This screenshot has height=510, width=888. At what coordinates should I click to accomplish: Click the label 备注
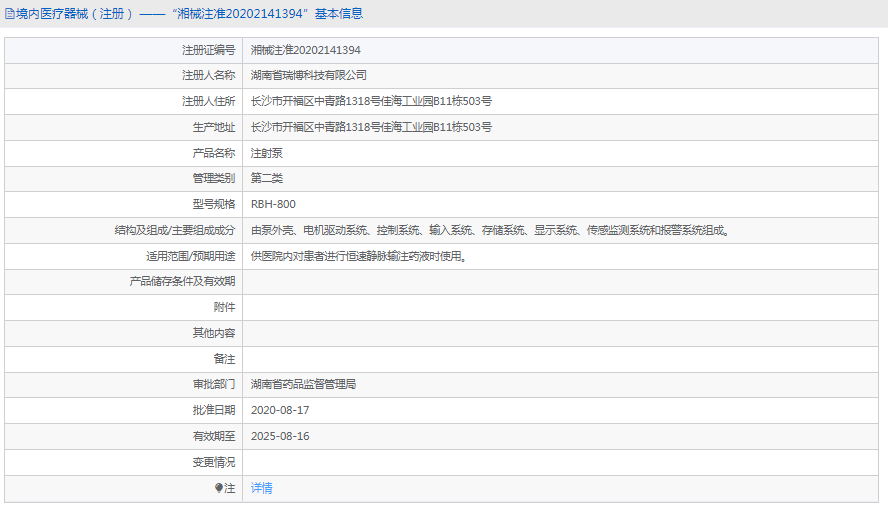pos(224,359)
